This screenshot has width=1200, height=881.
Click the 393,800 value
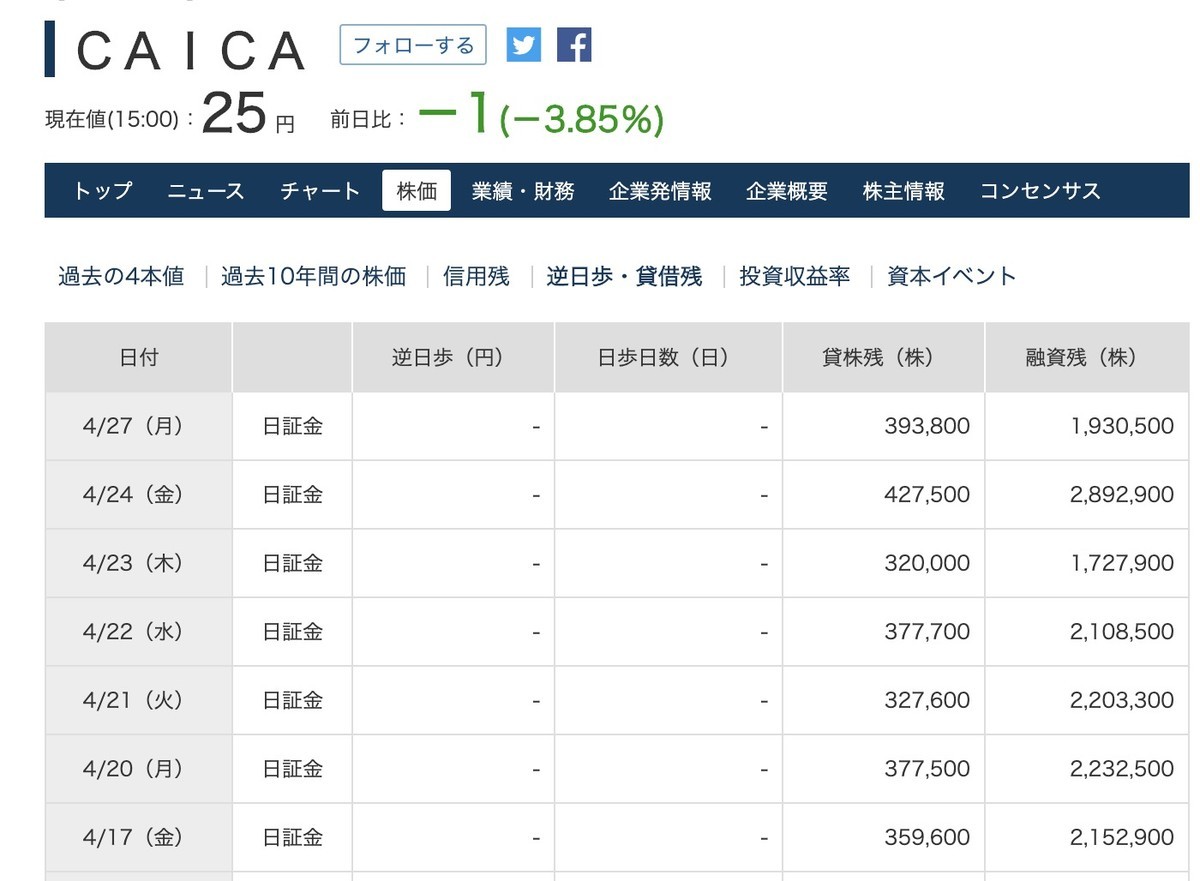point(927,426)
